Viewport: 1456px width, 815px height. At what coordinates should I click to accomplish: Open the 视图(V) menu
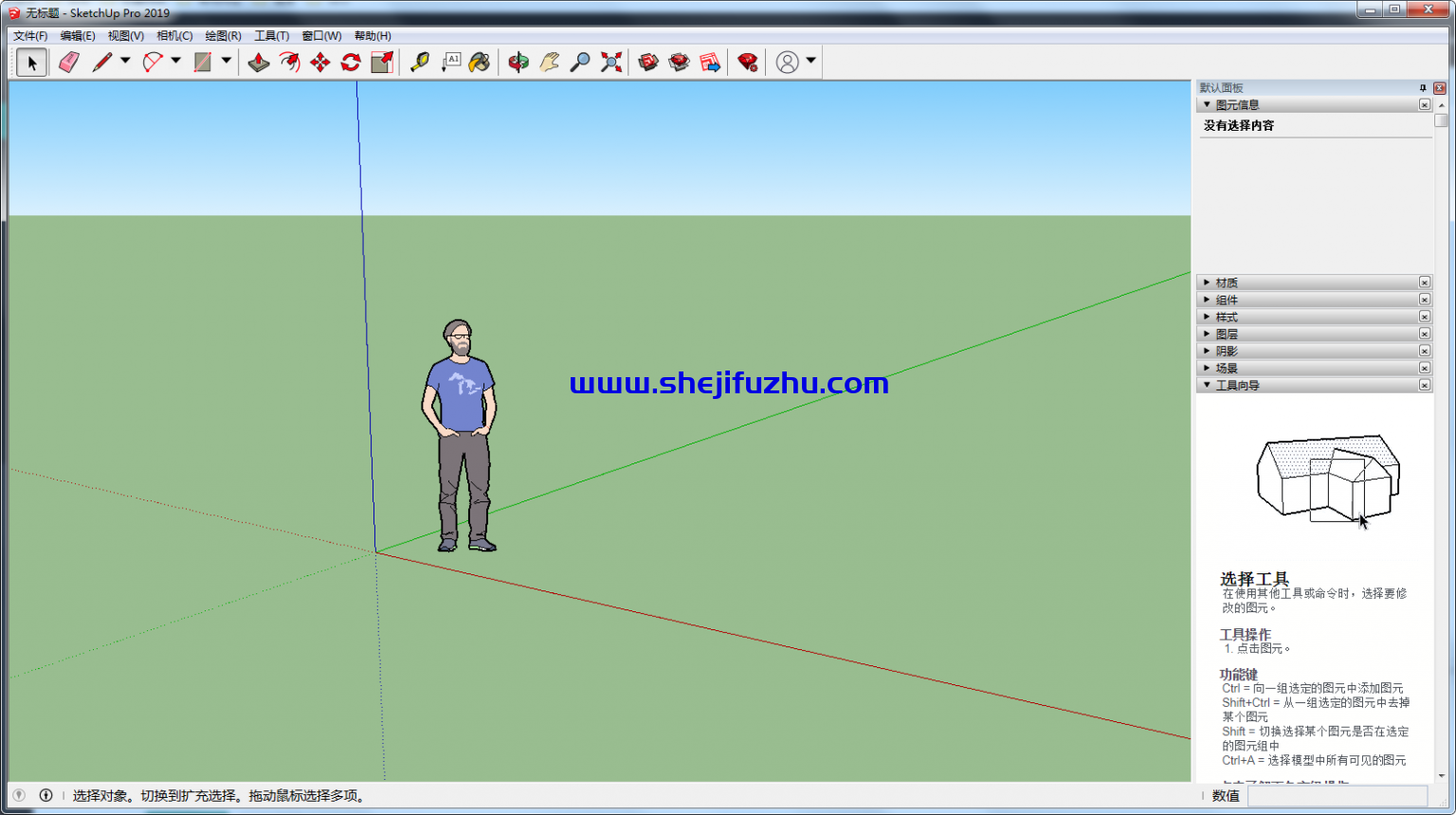coord(126,36)
